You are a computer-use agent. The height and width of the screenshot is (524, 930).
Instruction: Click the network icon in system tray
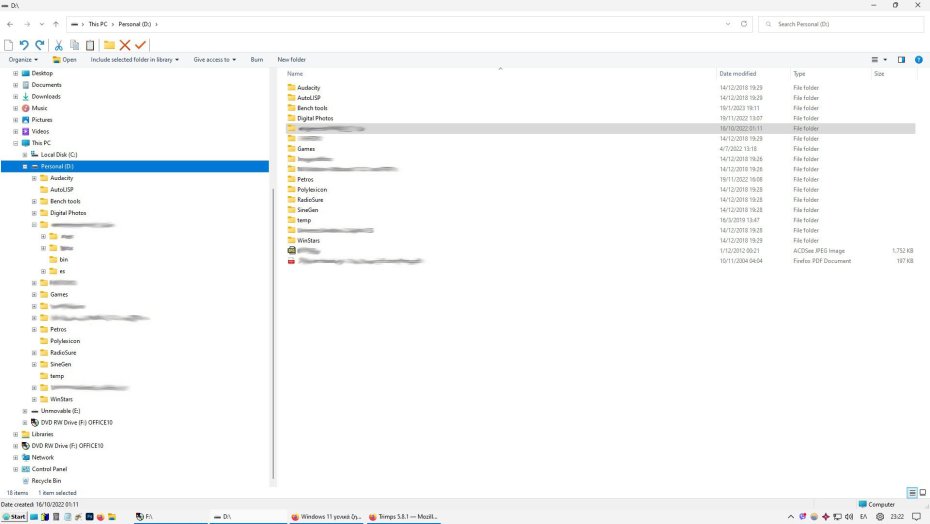pyautogui.click(x=837, y=517)
